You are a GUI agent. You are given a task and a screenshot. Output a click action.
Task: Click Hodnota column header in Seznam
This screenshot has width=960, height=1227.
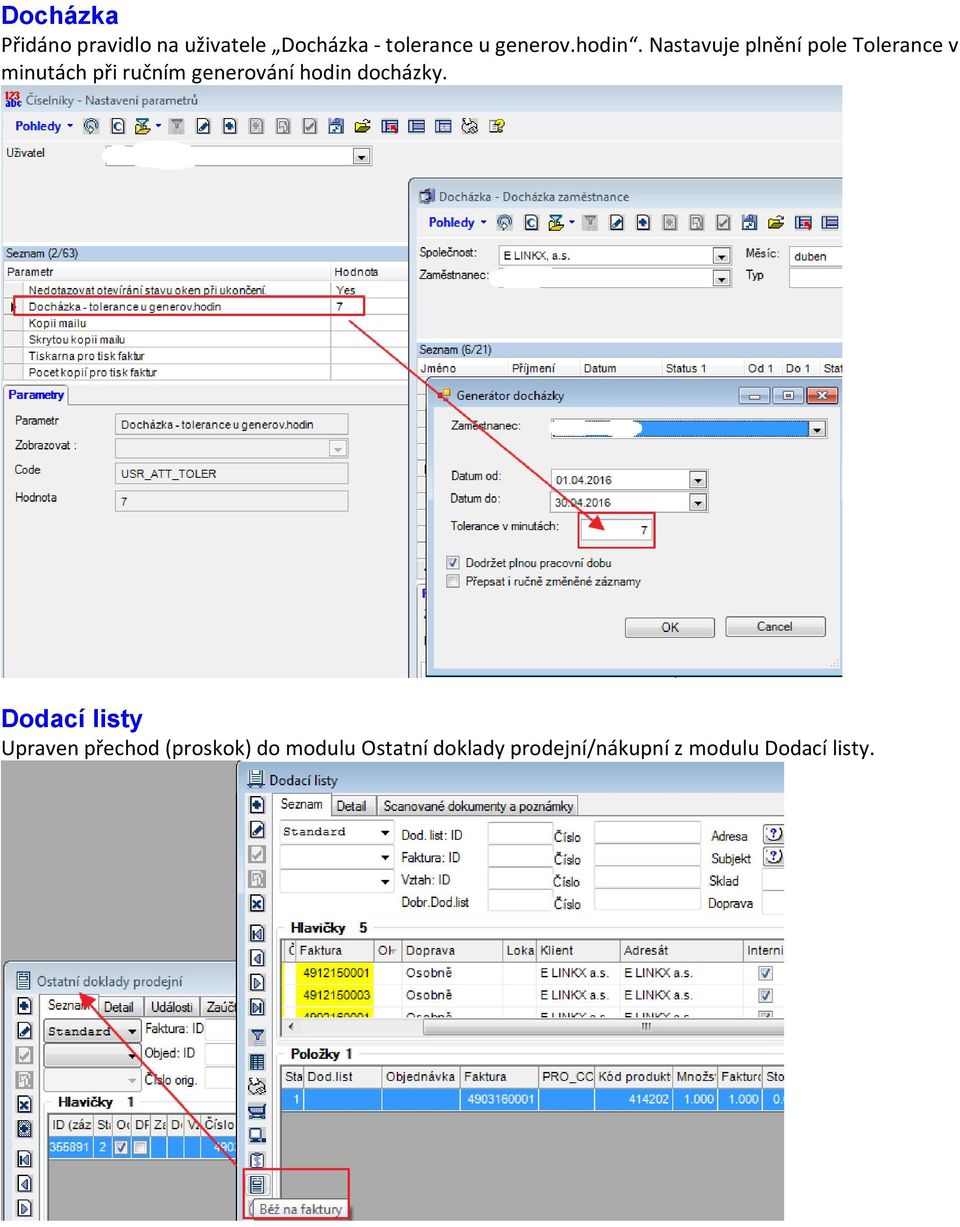tap(369, 272)
